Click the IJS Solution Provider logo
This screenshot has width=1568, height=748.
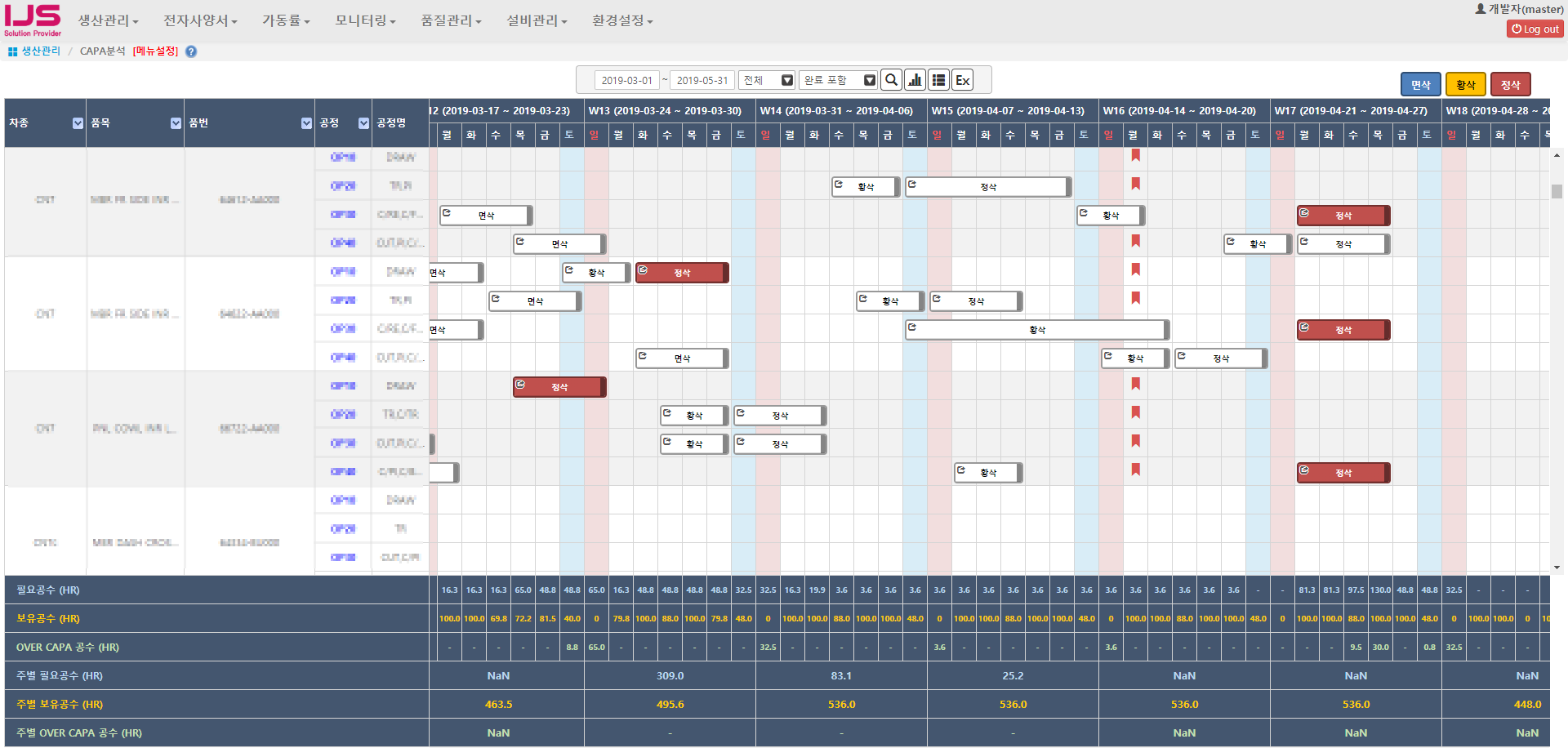click(33, 20)
